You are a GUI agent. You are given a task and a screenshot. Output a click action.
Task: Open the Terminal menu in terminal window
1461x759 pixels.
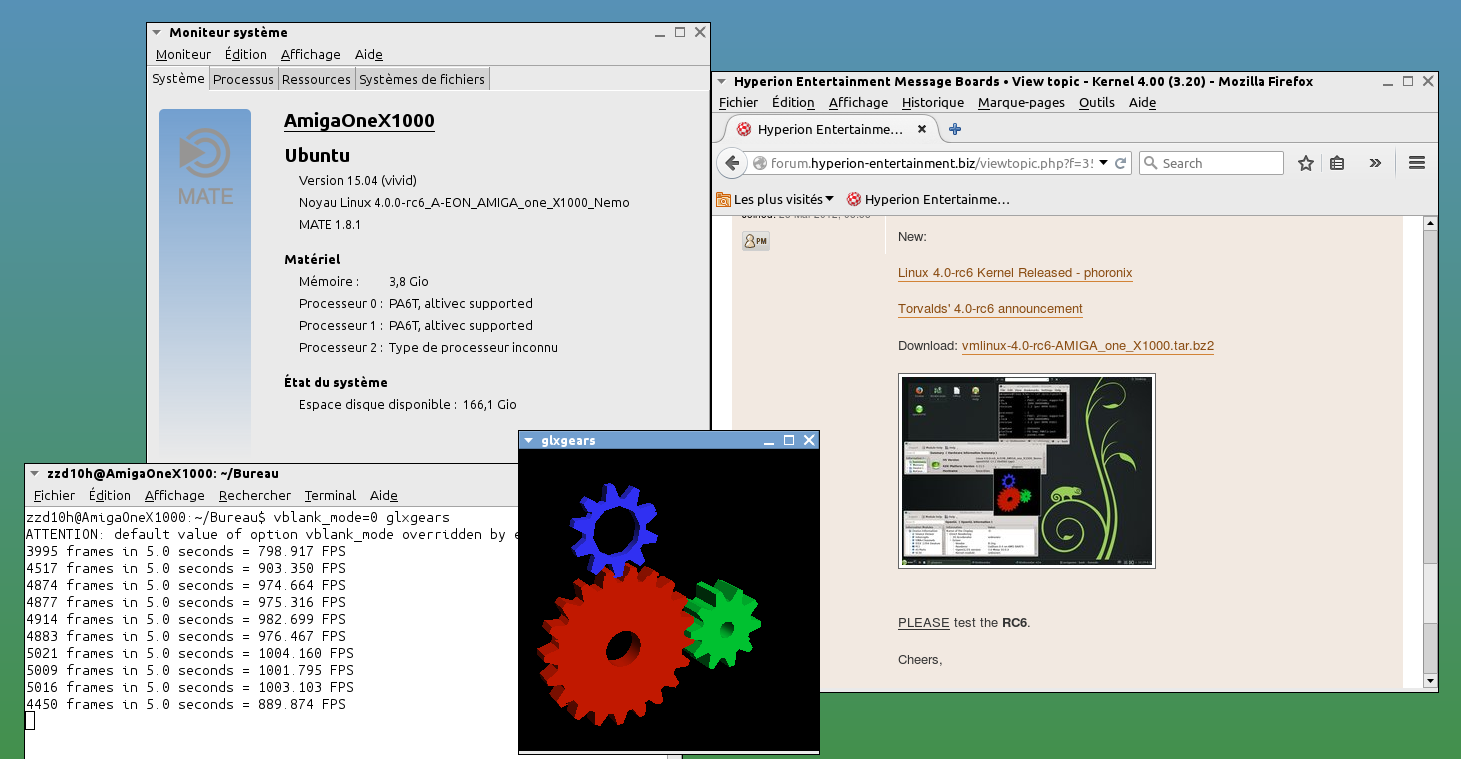[330, 495]
